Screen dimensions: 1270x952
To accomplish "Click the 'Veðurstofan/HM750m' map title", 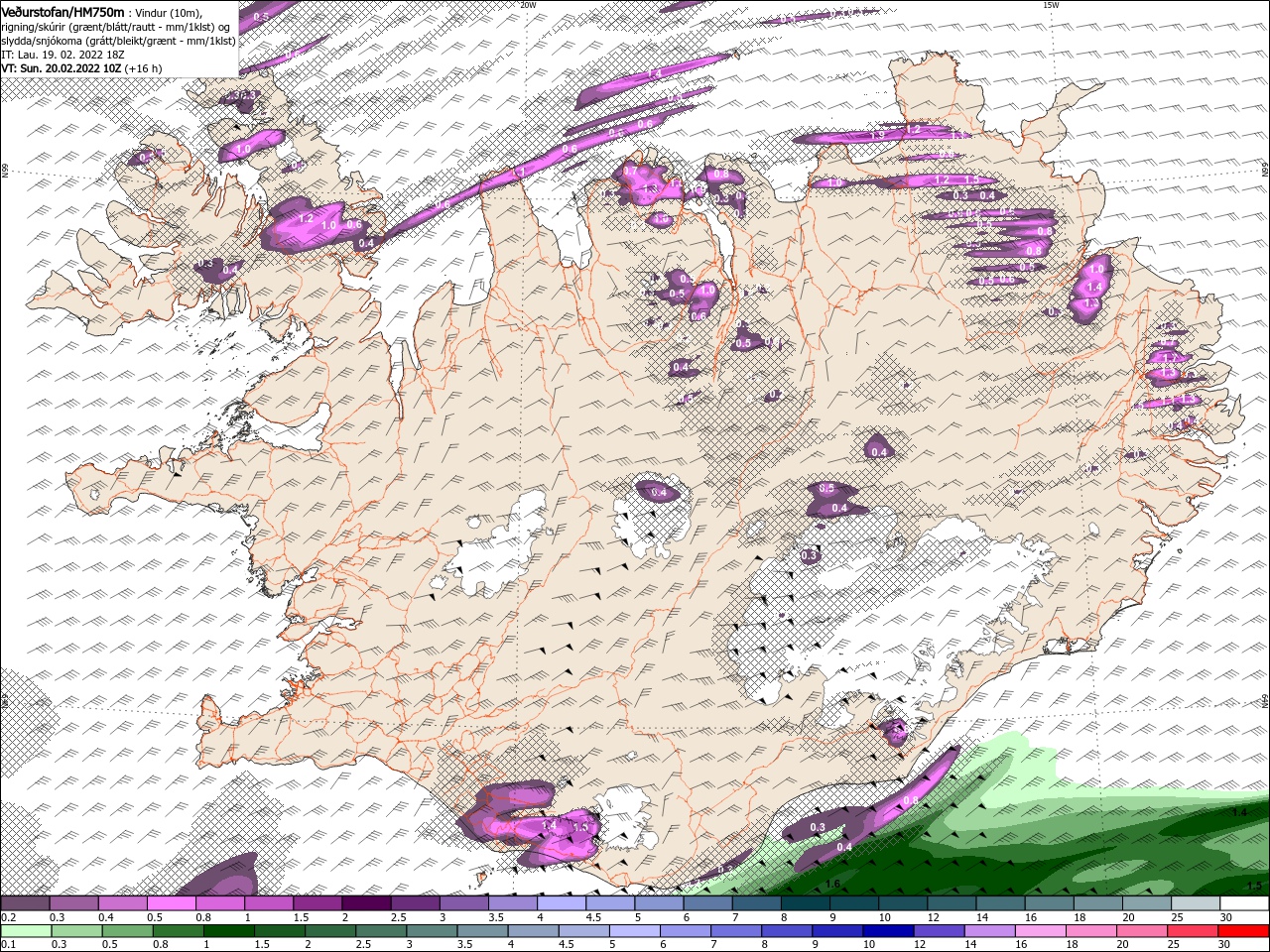I will point(63,11).
